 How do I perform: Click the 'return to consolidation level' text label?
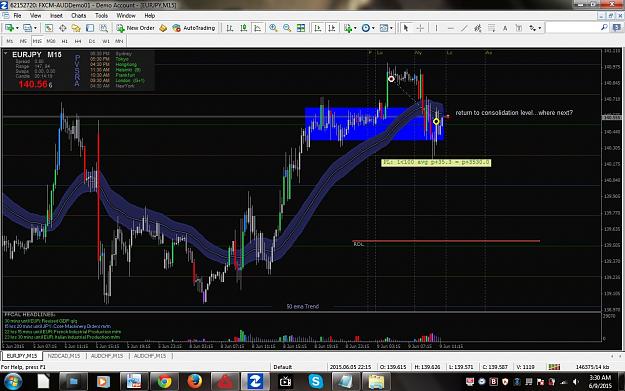[514, 113]
